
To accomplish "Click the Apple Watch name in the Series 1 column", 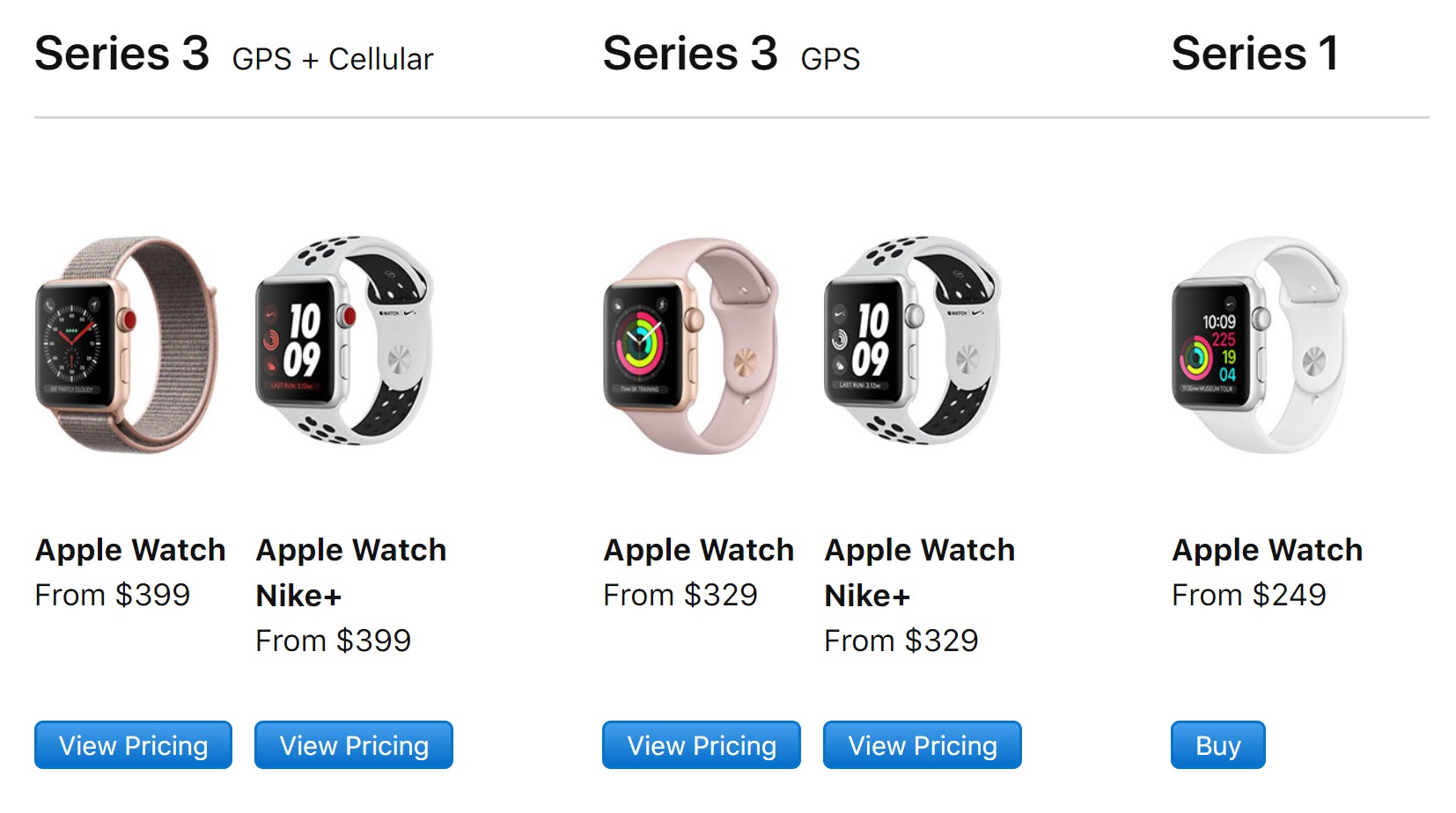I will click(x=1267, y=550).
